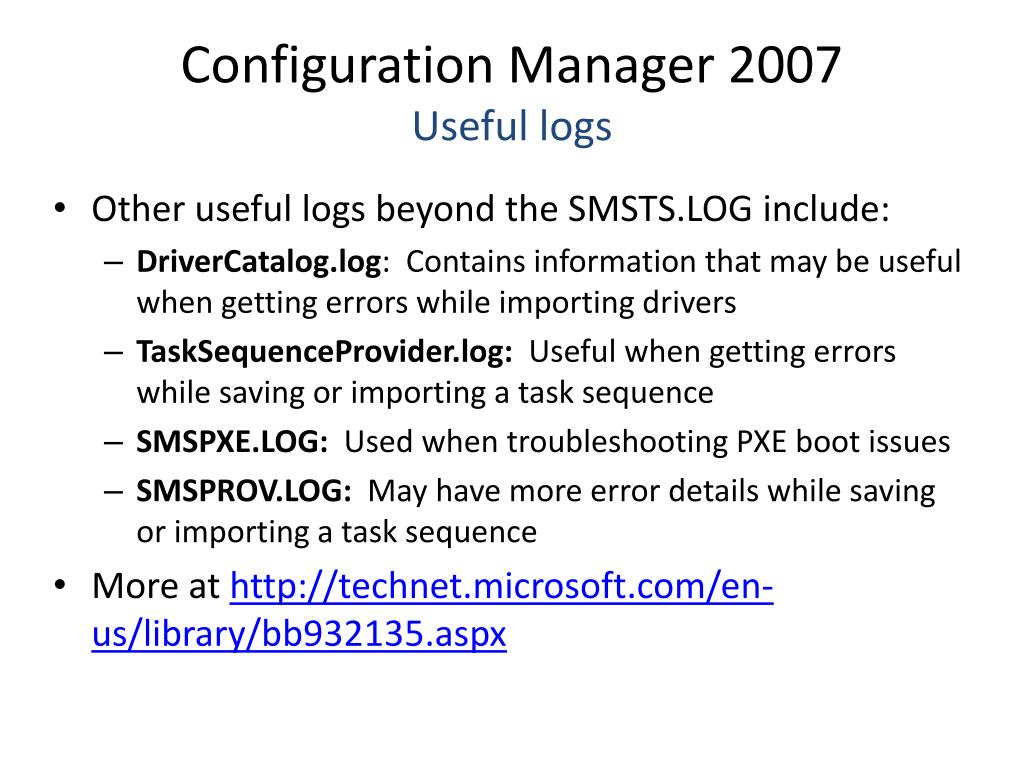Viewport: 1024px width, 768px height.
Task: Click 'when getting errors while importing drivers'
Action: pos(436,304)
